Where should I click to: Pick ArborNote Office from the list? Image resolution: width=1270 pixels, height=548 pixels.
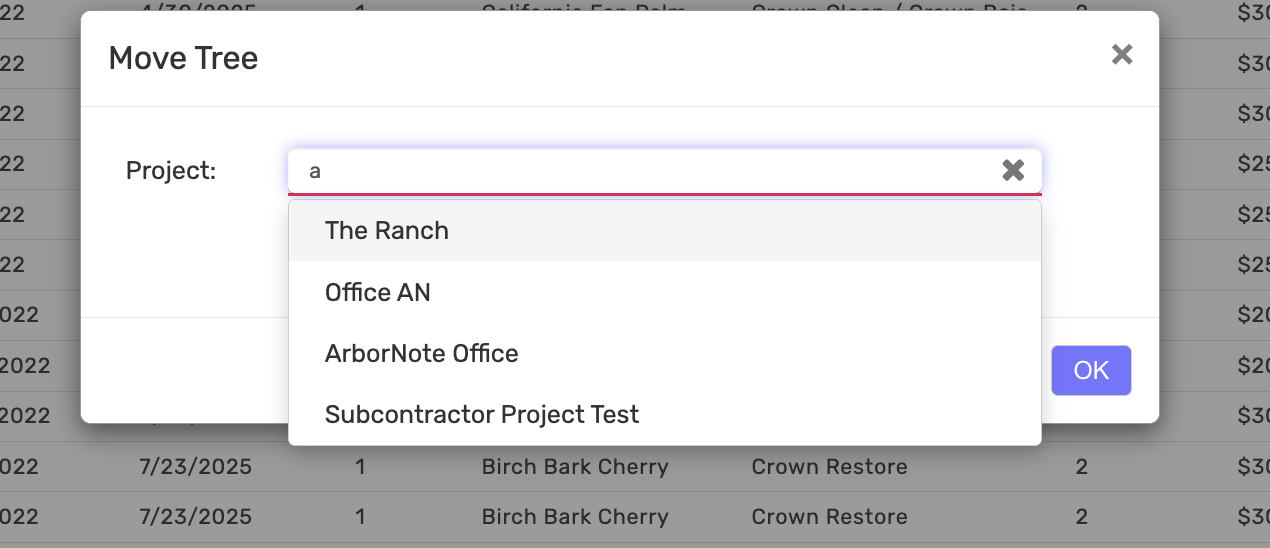[x=421, y=354]
